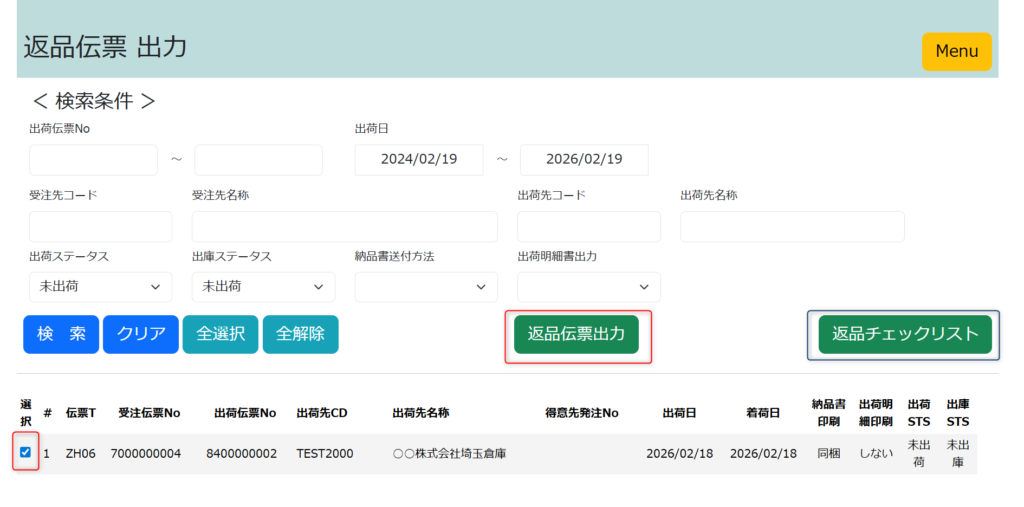Image resolution: width=1024 pixels, height=507 pixels.
Task: Click the 出荷伝票No end input field
Action: point(258,160)
